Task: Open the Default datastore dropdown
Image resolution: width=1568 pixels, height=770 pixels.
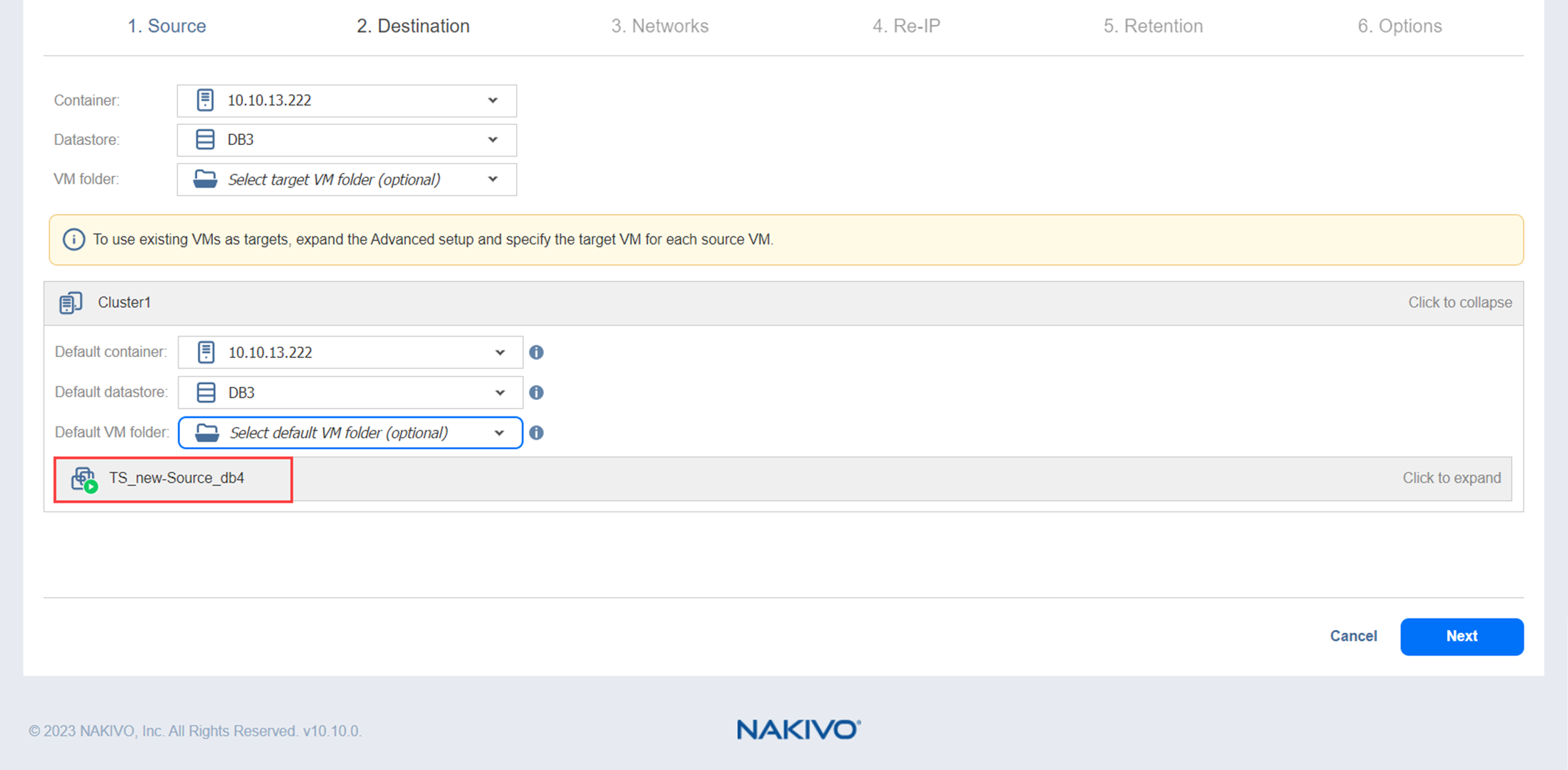Action: click(x=500, y=392)
